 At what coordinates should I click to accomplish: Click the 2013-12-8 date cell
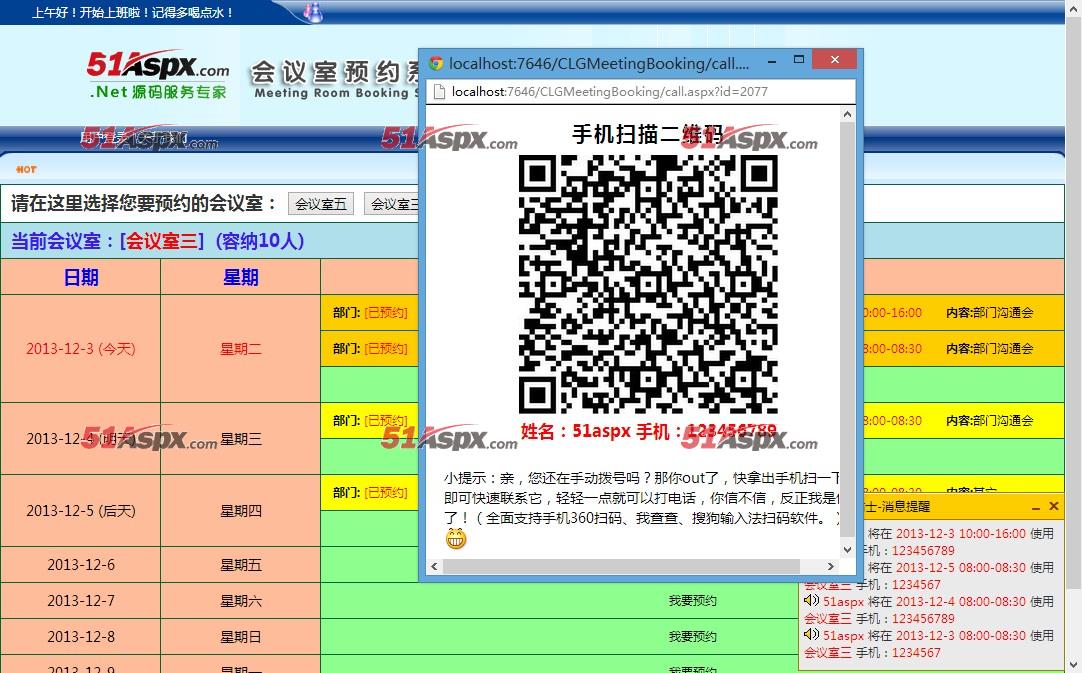81,636
